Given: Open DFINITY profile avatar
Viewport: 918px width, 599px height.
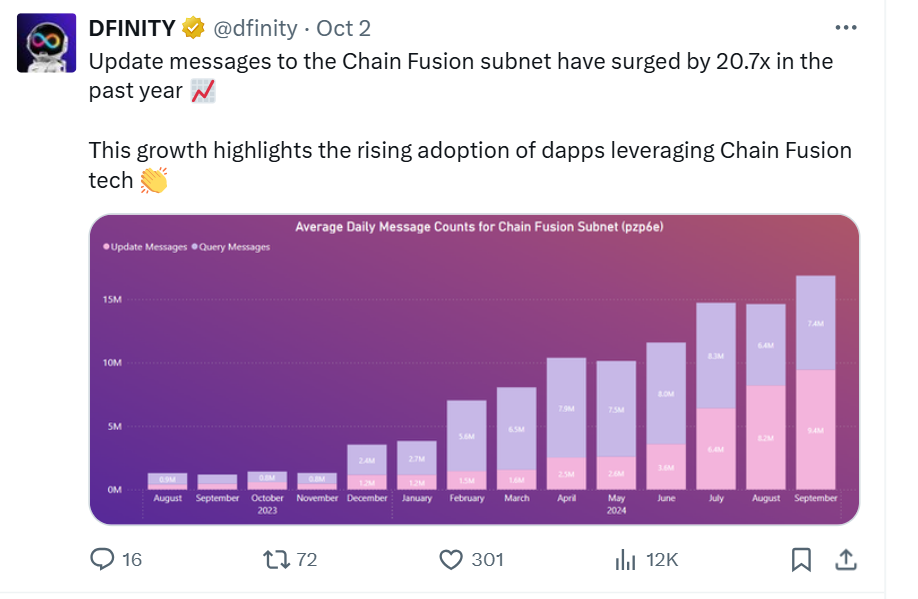Looking at the screenshot, I should click(47, 44).
